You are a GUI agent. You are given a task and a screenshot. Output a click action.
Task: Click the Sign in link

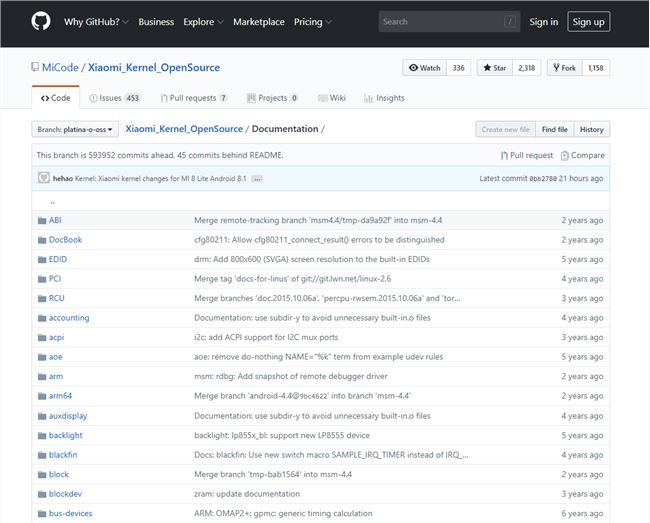[x=543, y=22]
